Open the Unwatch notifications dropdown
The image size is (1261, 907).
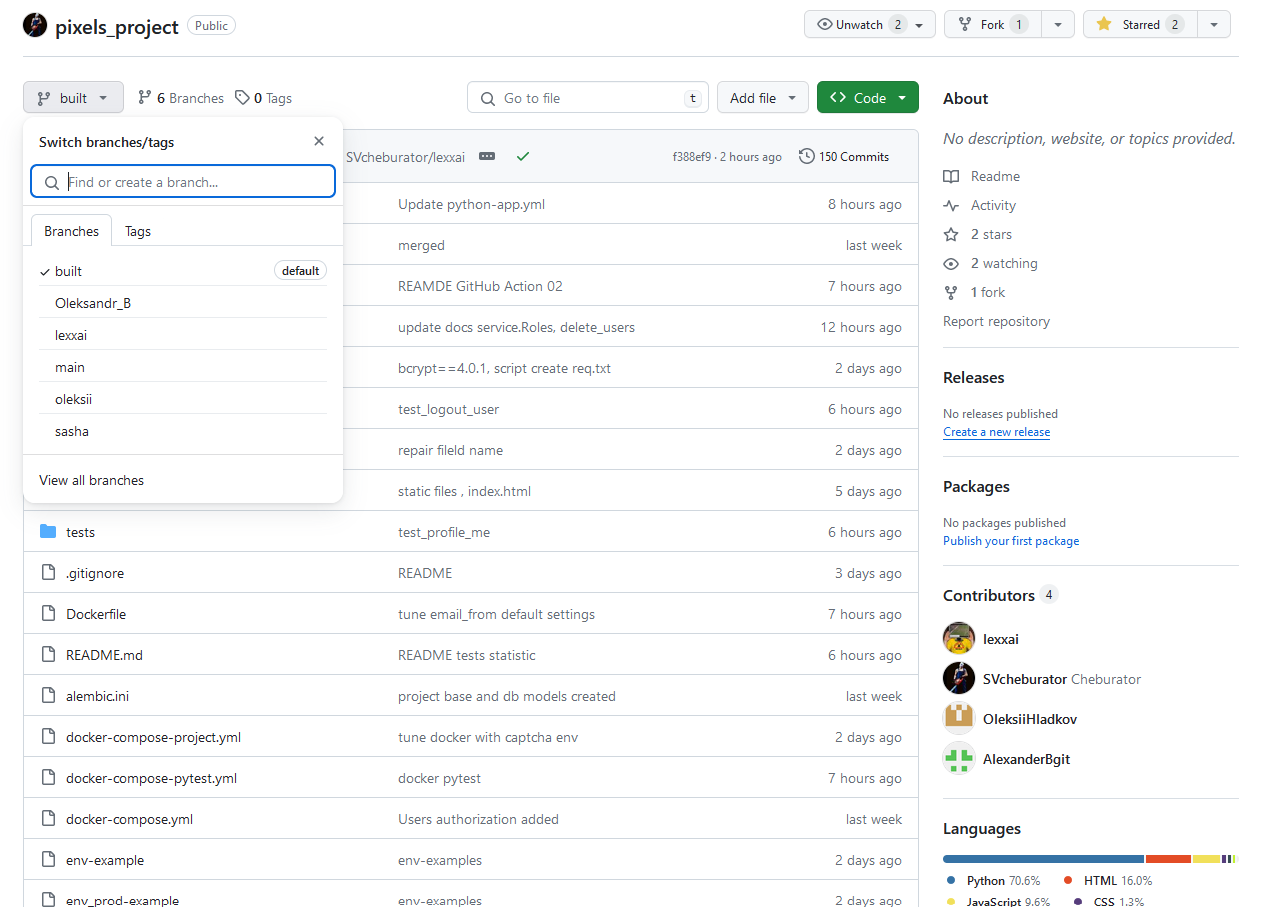(x=870, y=24)
